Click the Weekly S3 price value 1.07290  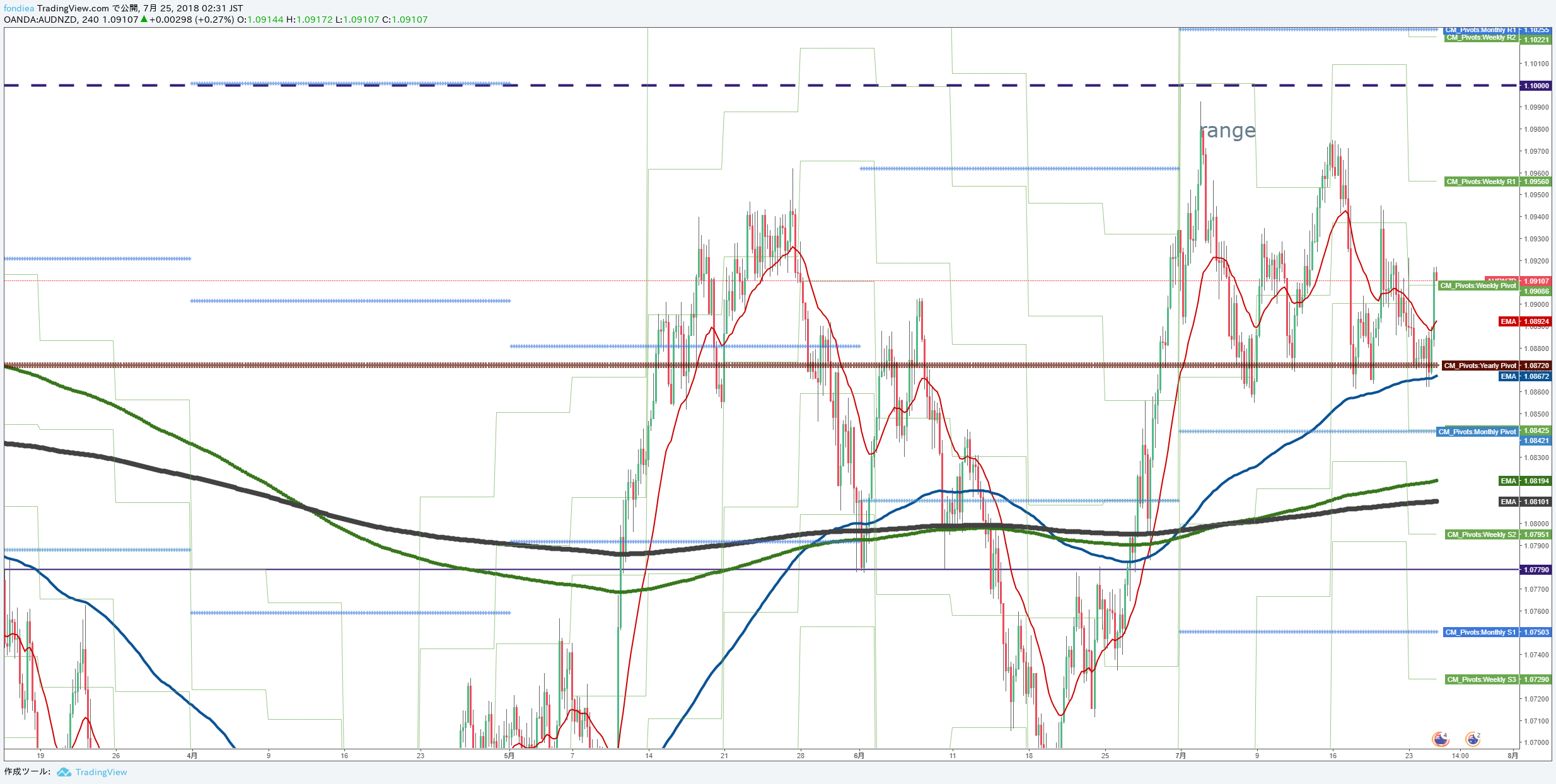pyautogui.click(x=1536, y=679)
